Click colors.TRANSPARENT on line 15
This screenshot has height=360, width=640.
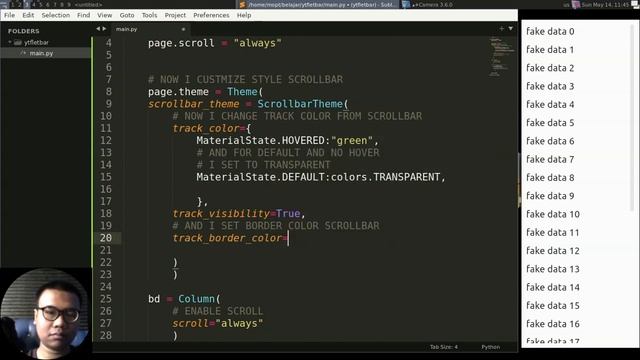[x=386, y=177]
